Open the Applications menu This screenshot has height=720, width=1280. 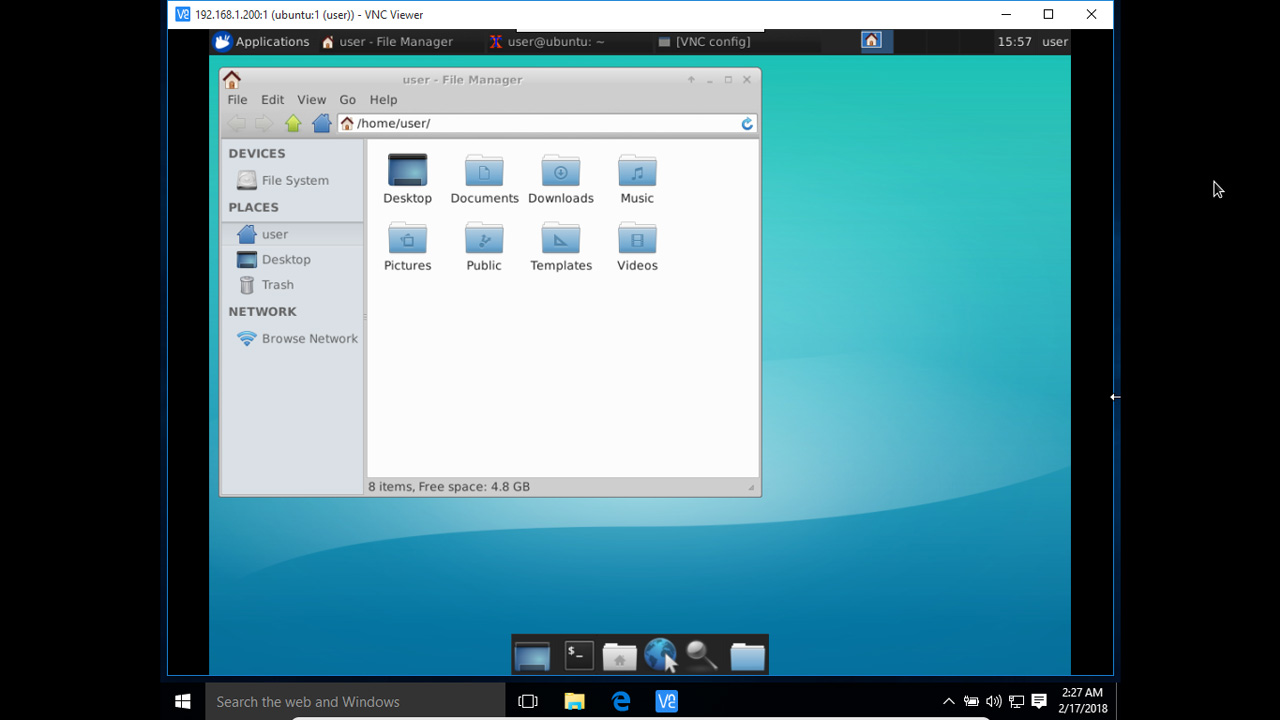click(x=261, y=41)
